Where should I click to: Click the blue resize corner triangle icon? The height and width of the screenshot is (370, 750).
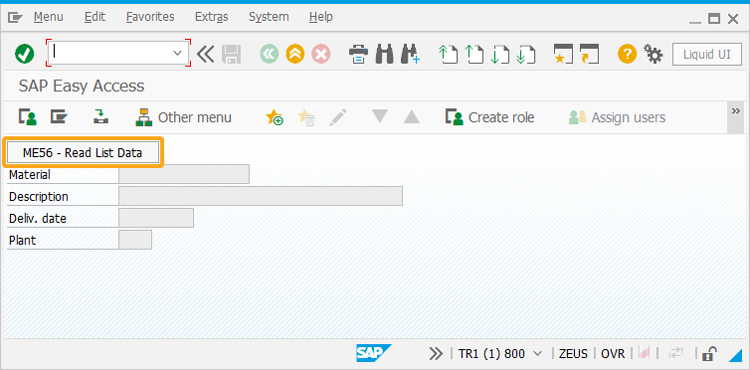click(735, 355)
